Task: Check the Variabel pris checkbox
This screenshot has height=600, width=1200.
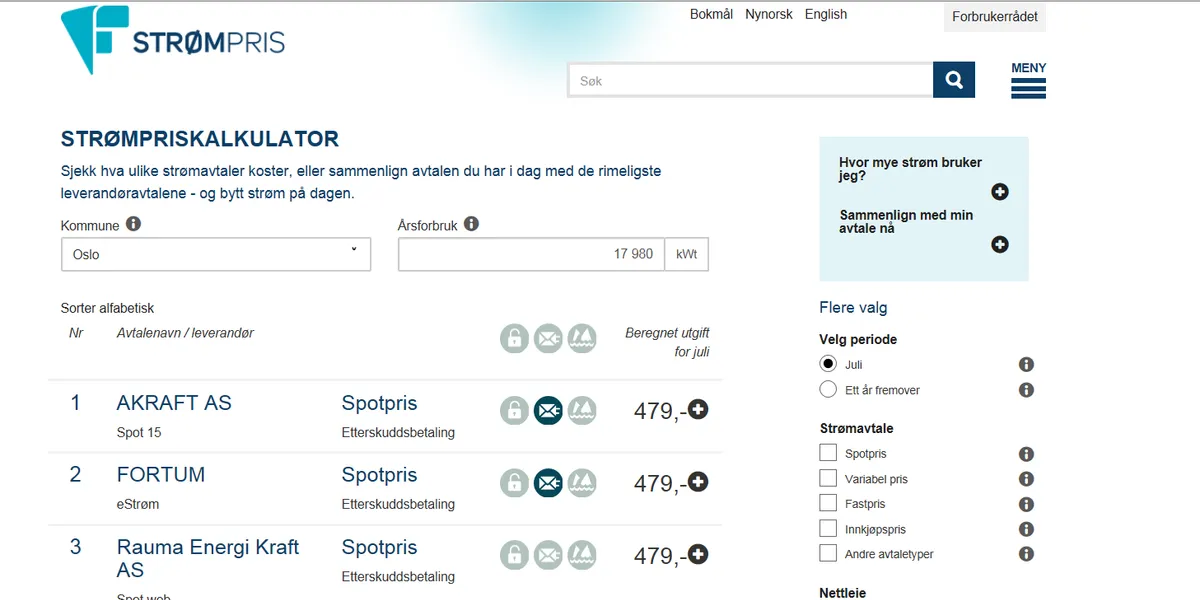Action: [828, 478]
